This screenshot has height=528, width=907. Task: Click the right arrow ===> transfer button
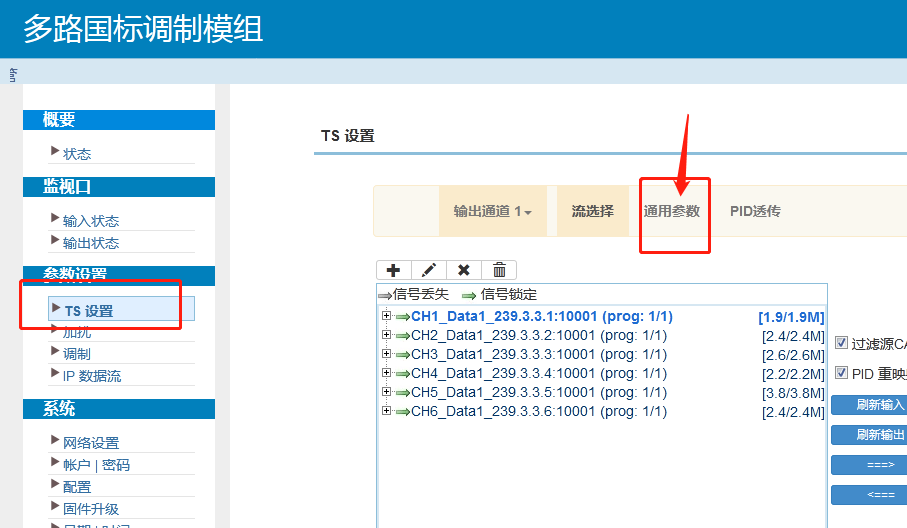point(868,465)
